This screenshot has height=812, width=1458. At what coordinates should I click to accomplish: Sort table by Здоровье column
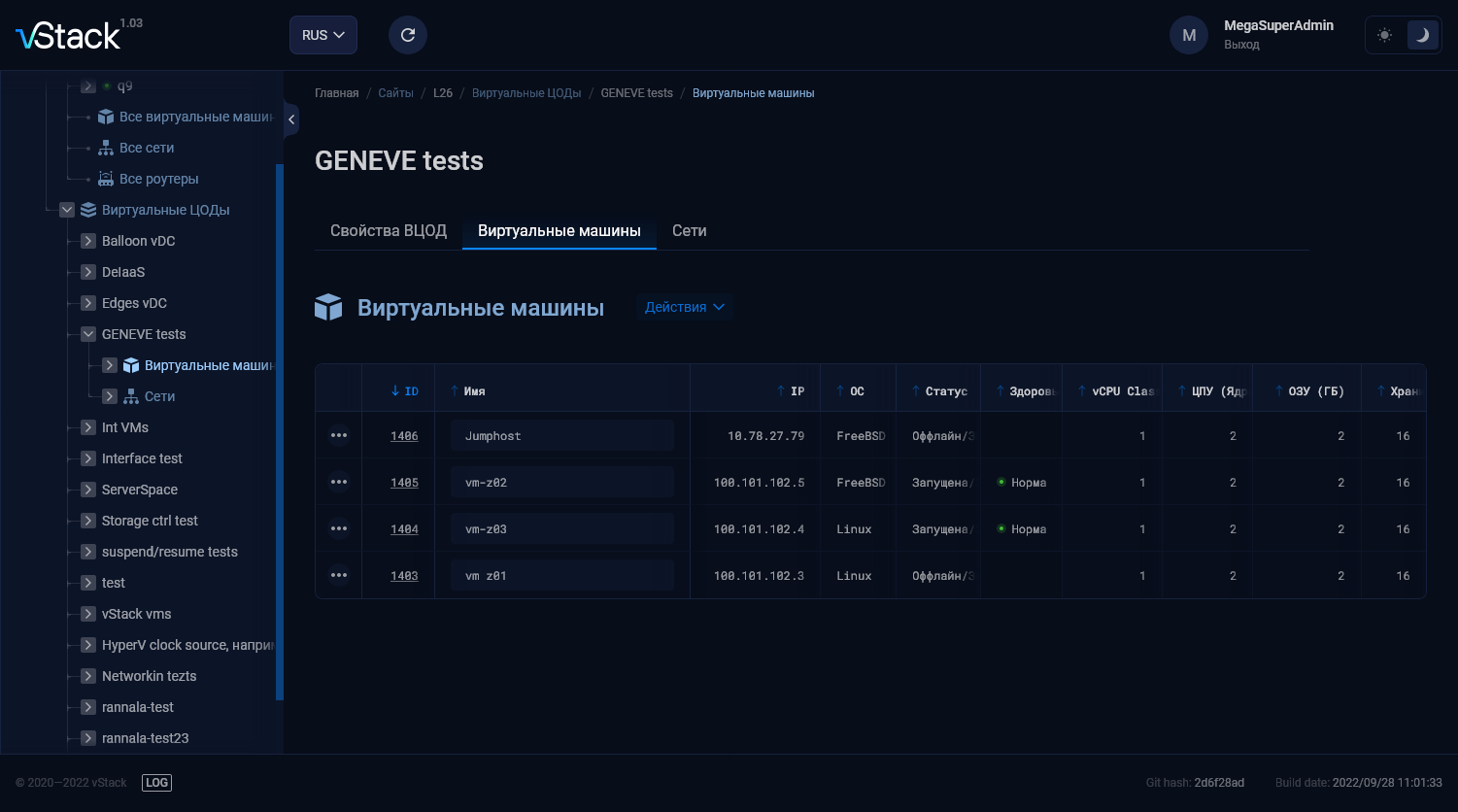(x=1026, y=391)
